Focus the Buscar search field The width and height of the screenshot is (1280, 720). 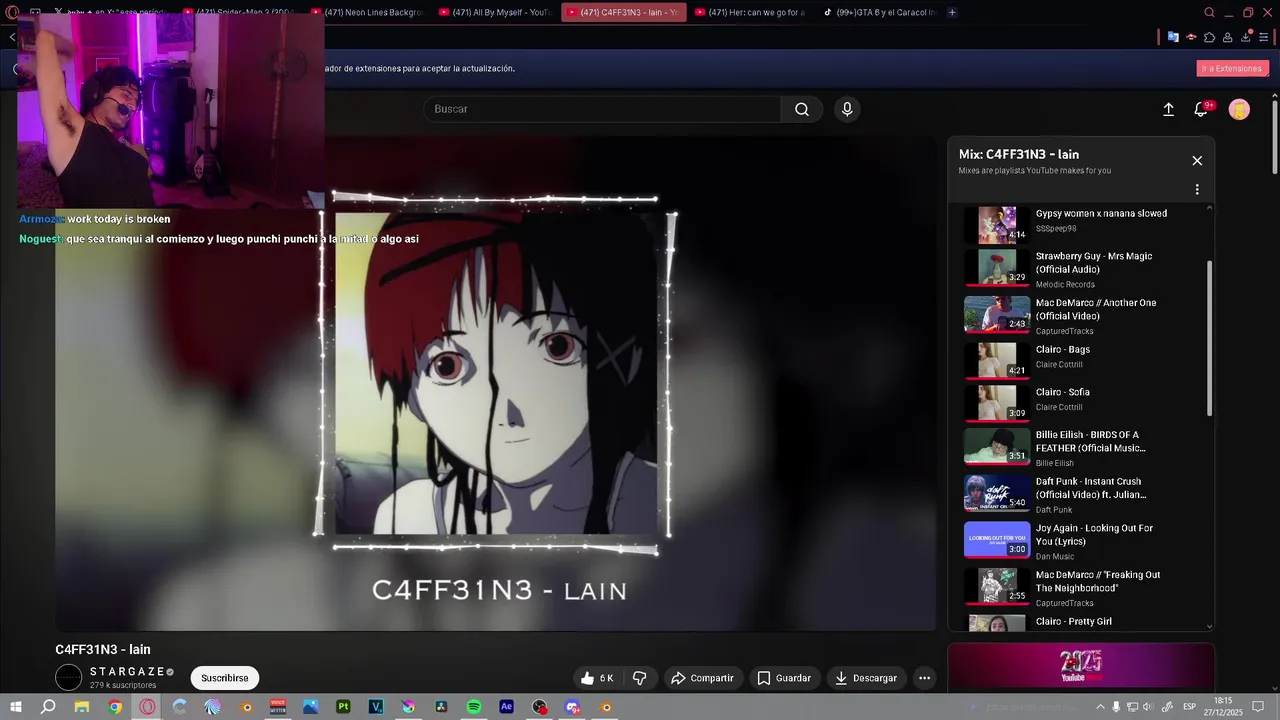(602, 109)
